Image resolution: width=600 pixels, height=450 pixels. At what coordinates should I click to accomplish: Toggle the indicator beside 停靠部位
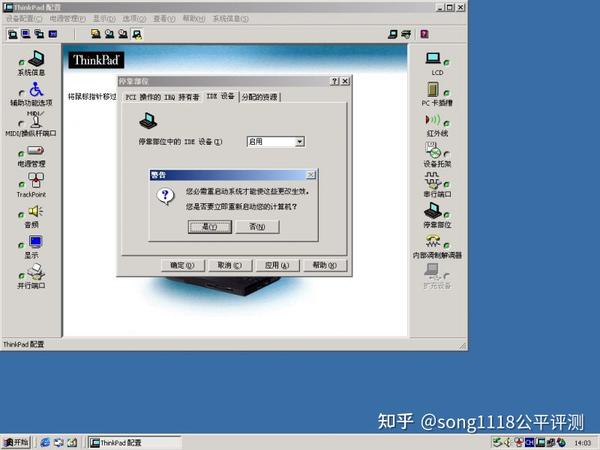click(447, 215)
